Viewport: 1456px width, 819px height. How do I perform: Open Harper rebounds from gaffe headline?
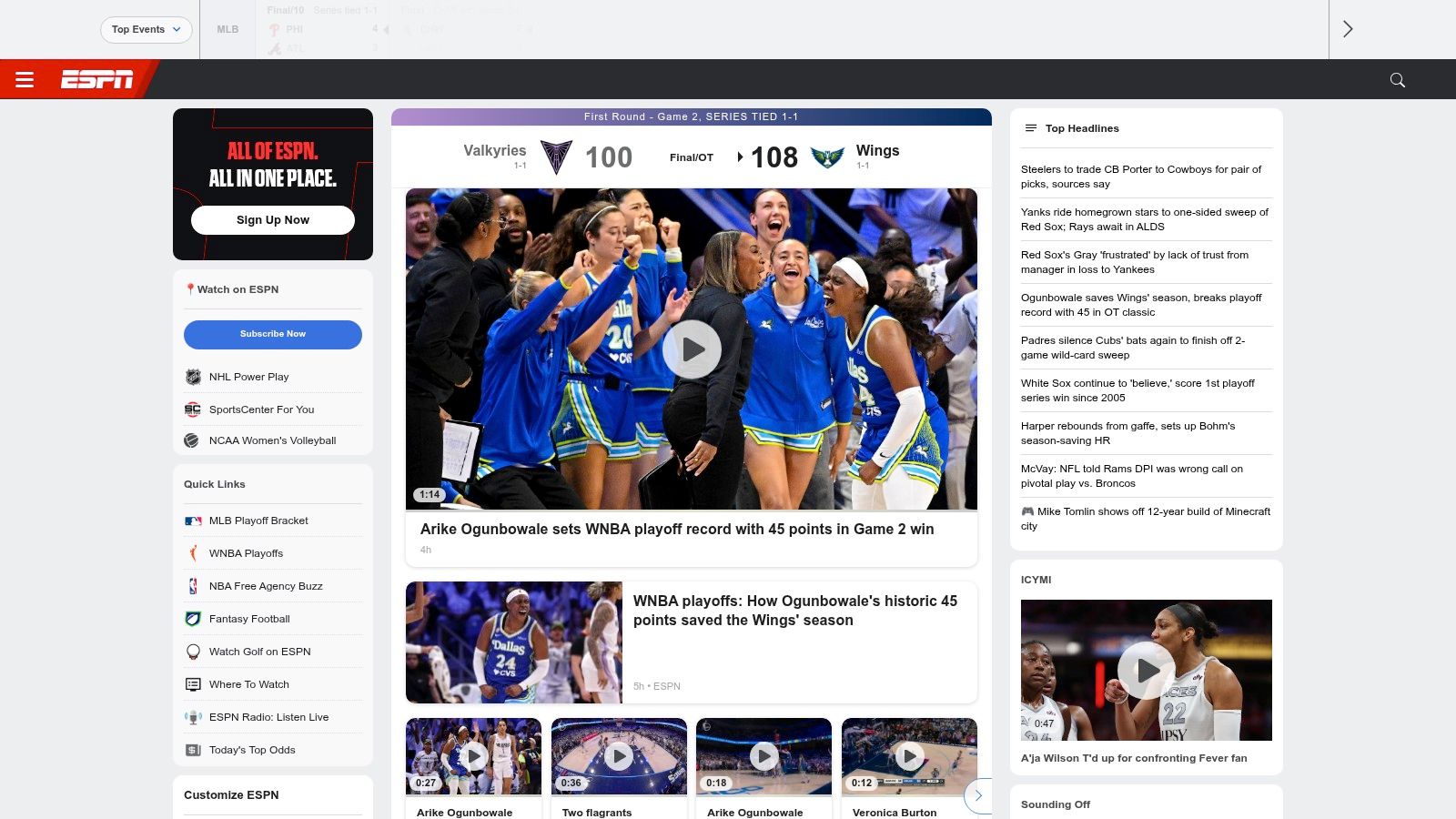[x=1127, y=433]
